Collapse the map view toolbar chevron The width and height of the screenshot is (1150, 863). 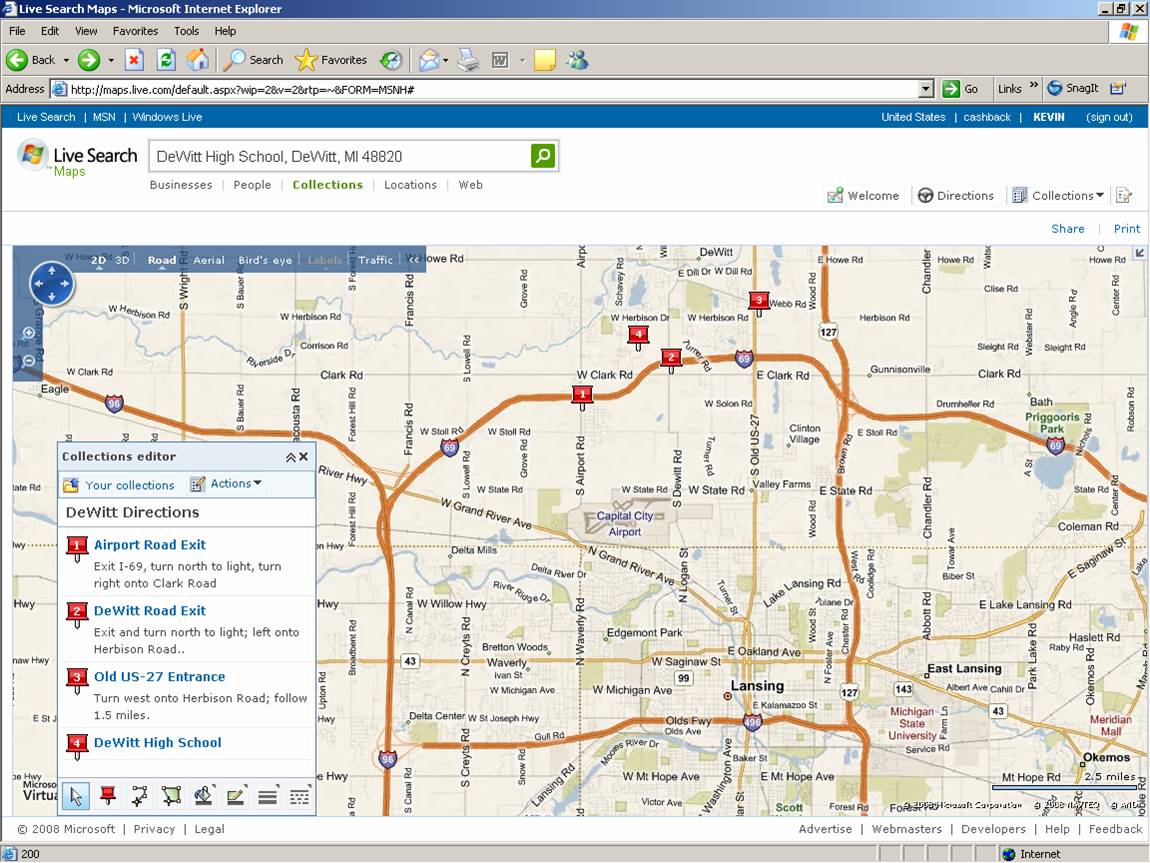(x=414, y=260)
